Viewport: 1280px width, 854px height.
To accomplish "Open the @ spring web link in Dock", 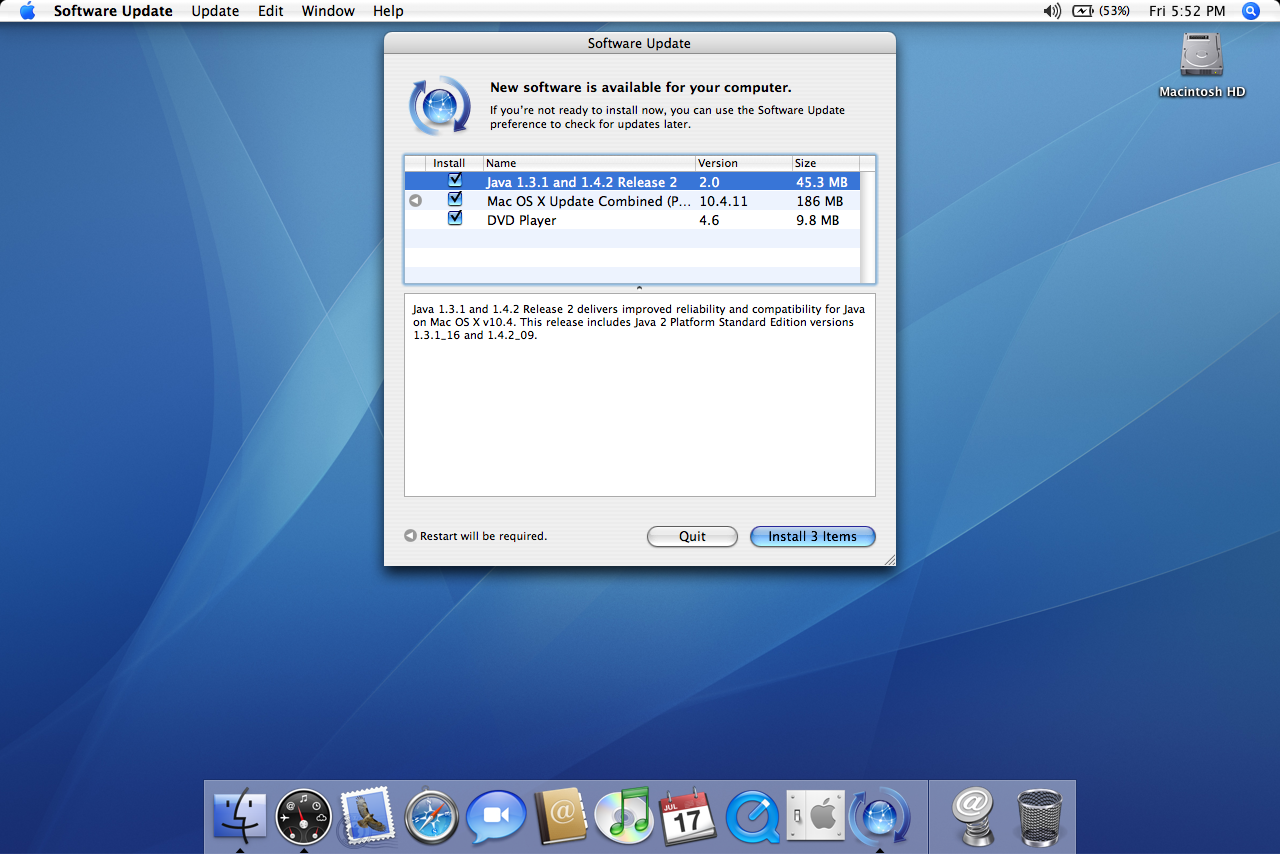I will (x=972, y=816).
